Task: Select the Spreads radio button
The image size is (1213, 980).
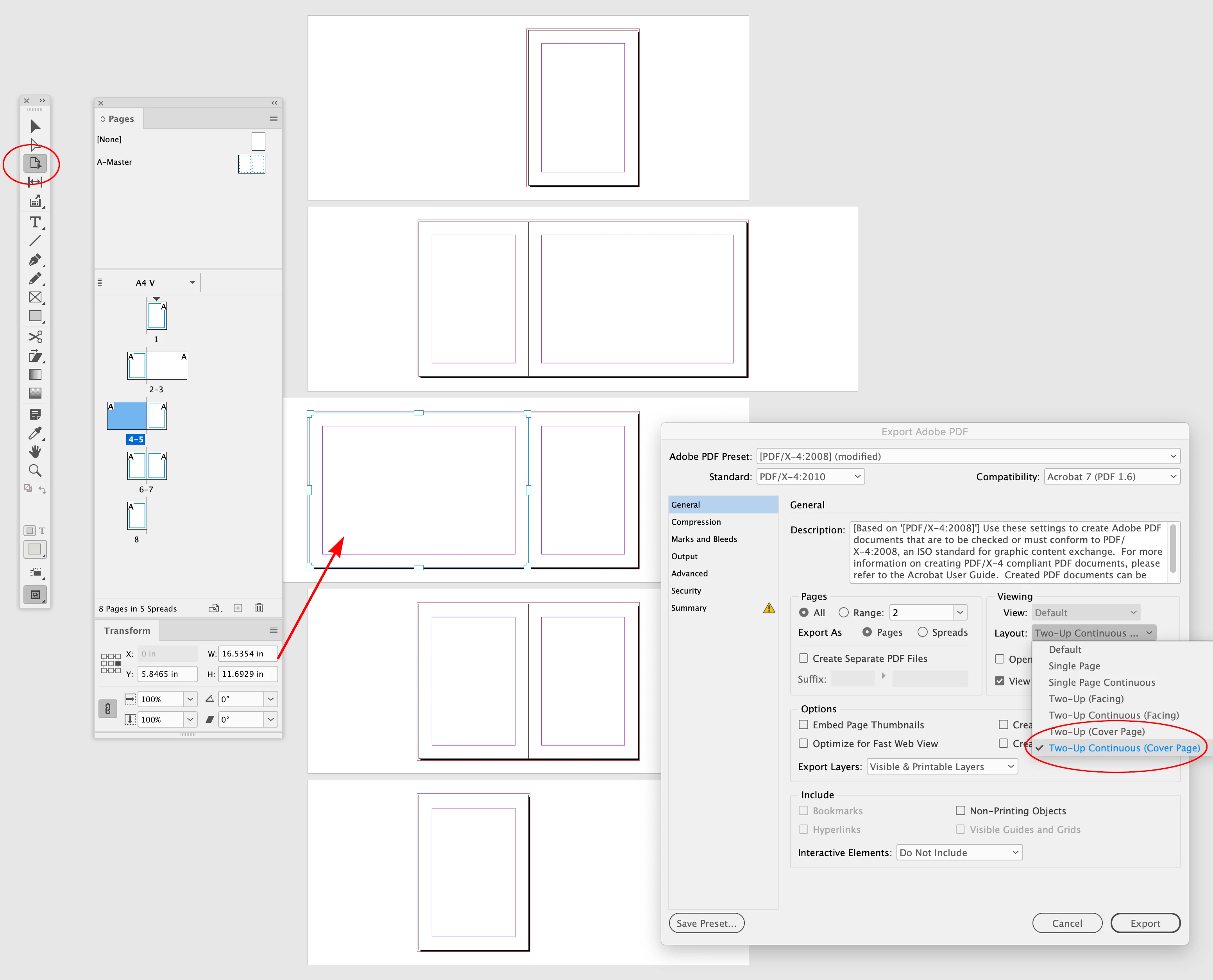Action: (x=922, y=632)
